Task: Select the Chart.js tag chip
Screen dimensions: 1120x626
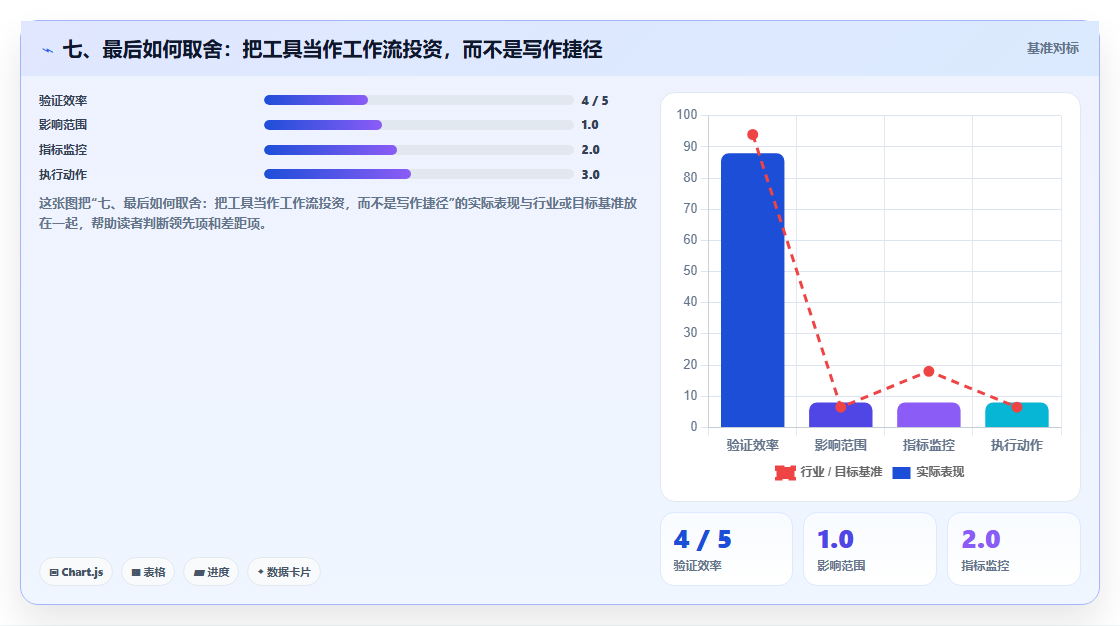Action: pos(76,572)
